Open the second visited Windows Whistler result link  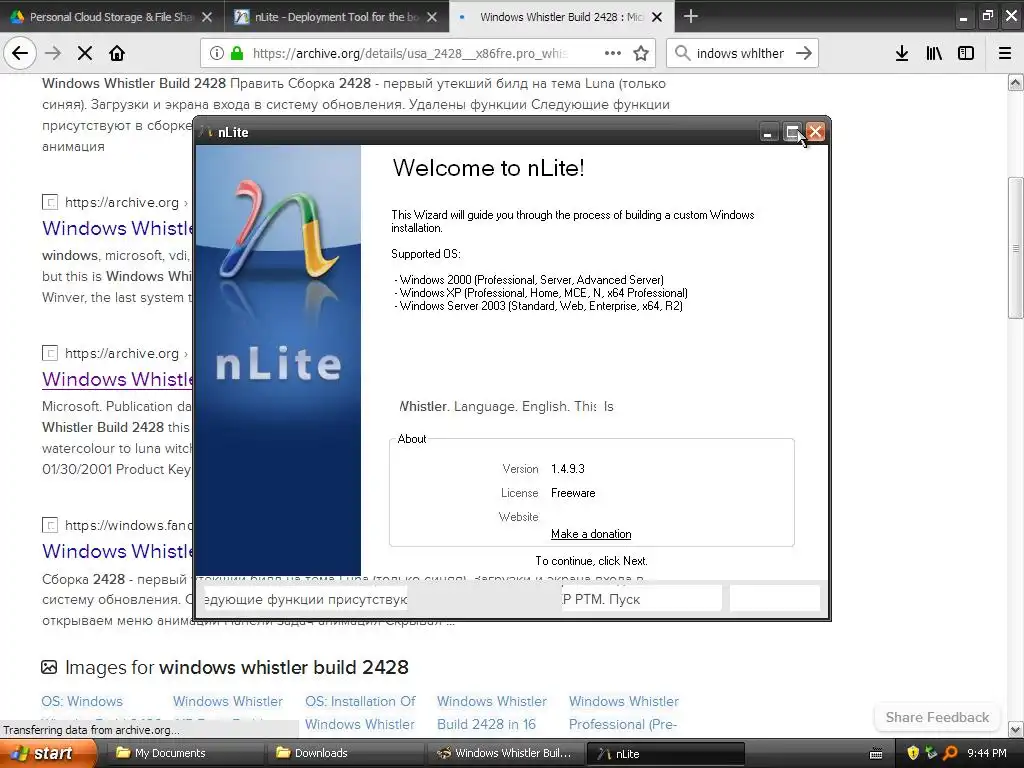[117, 379]
